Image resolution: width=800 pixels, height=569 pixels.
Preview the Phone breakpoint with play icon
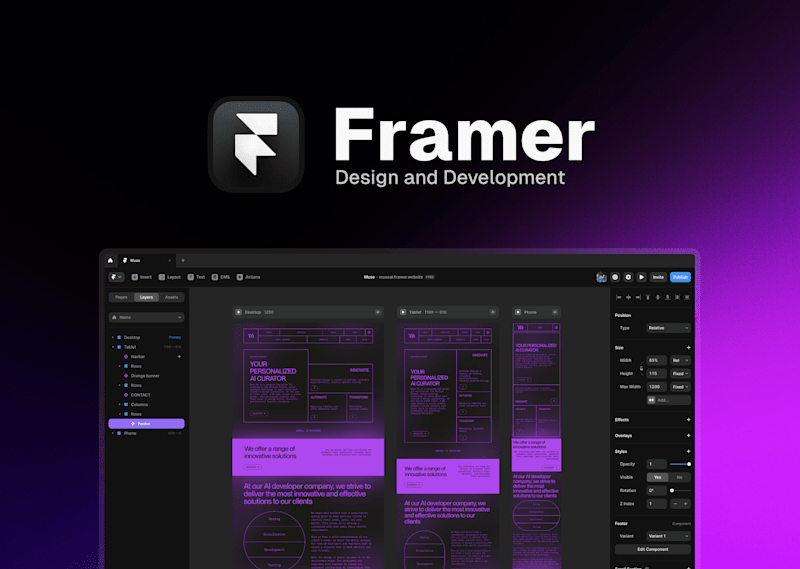coord(518,312)
